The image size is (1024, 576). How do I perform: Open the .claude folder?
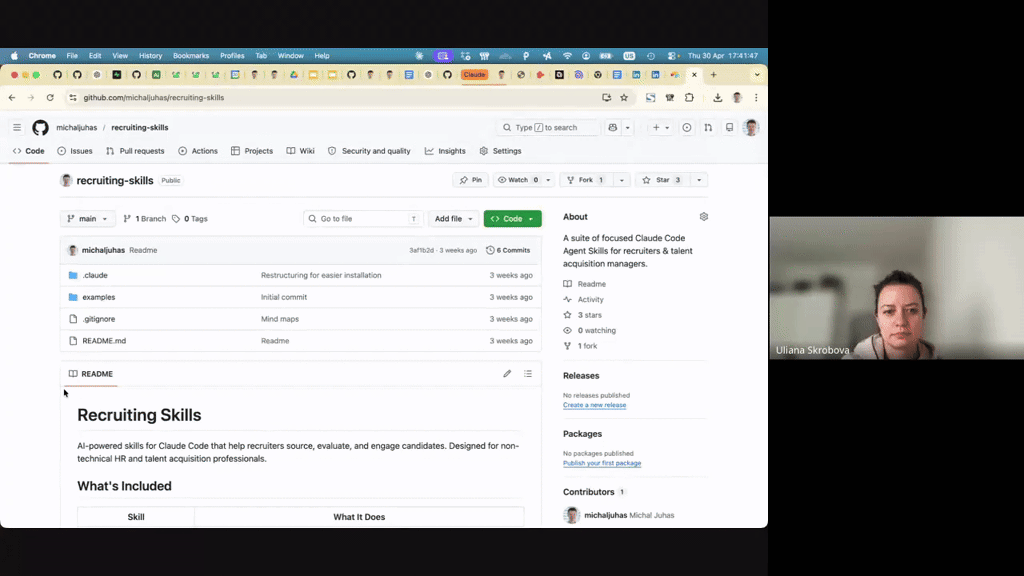click(95, 276)
